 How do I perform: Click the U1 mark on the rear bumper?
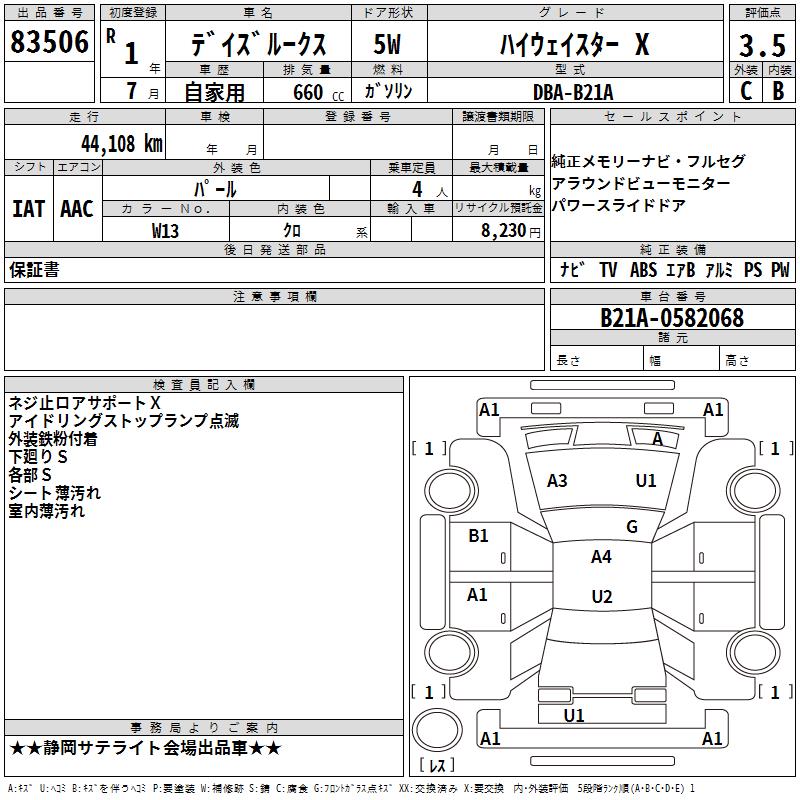tap(573, 716)
